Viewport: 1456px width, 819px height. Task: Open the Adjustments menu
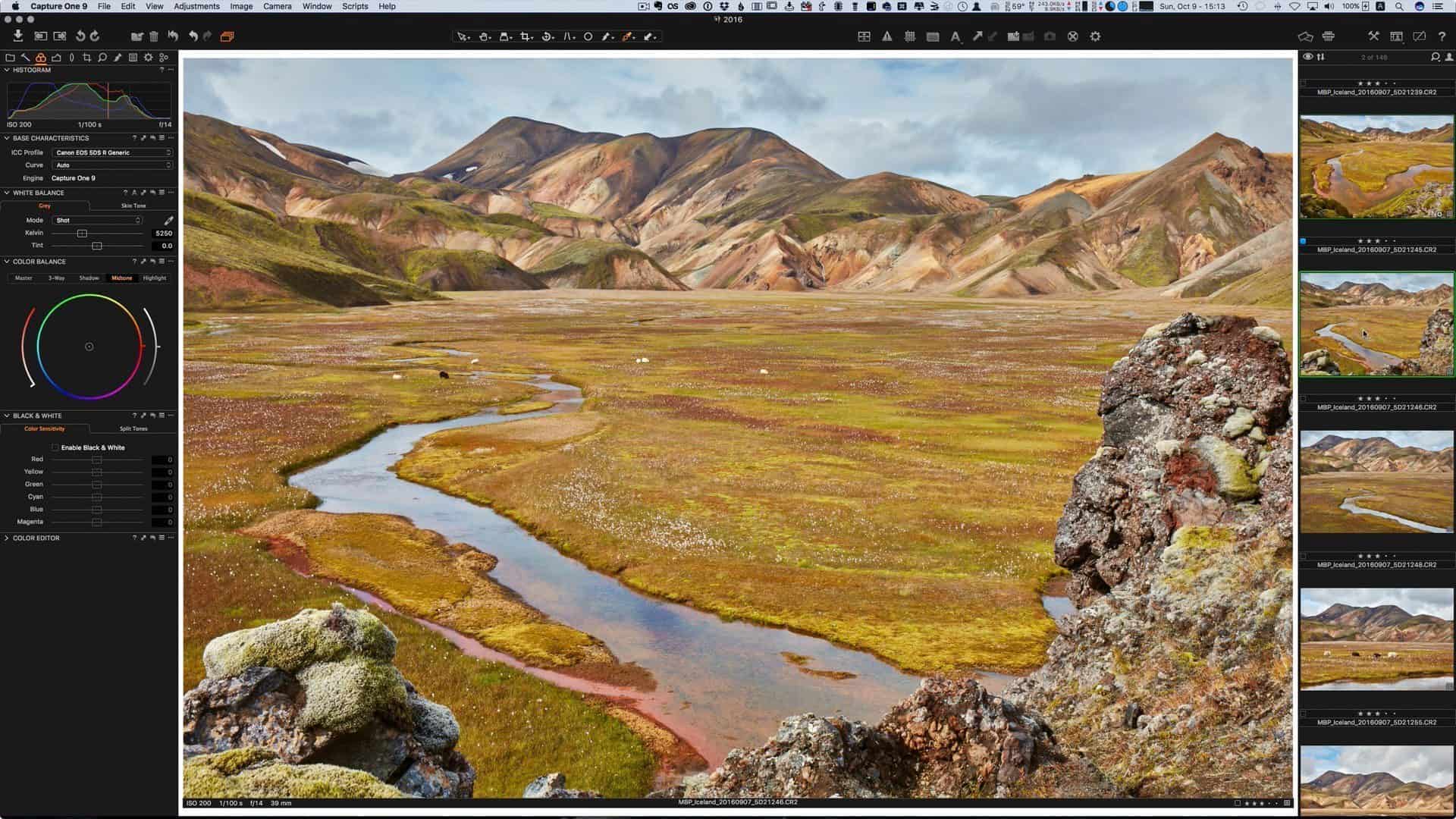[x=196, y=6]
